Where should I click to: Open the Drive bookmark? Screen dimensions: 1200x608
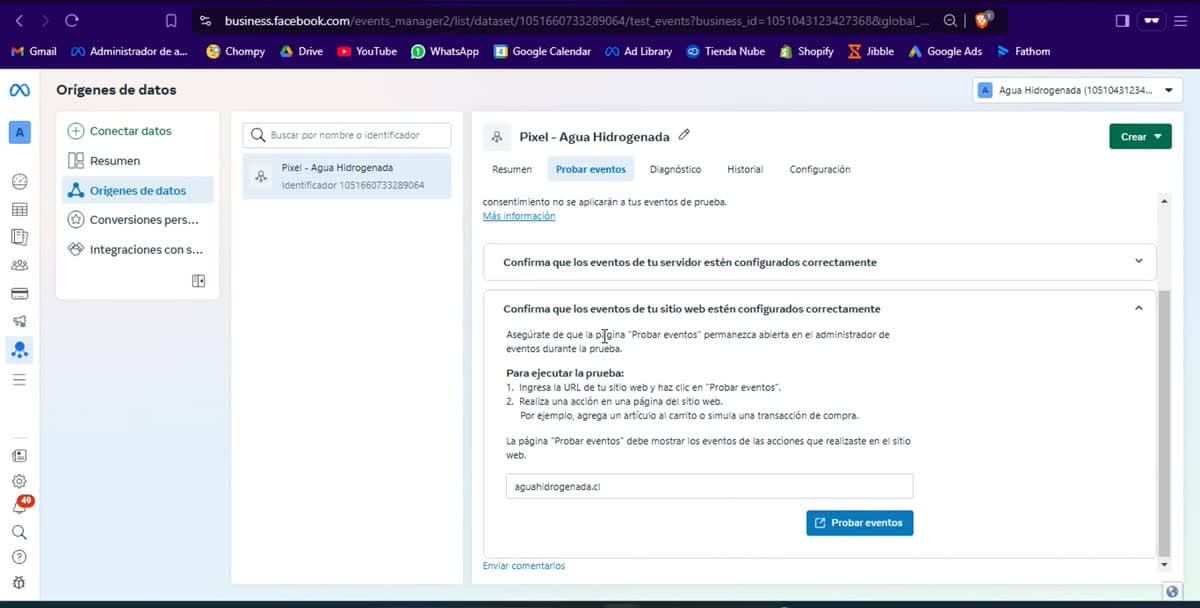[301, 51]
